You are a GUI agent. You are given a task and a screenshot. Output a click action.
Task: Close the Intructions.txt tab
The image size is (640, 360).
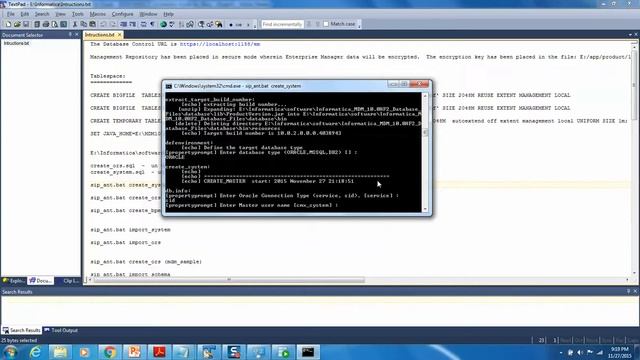point(120,35)
